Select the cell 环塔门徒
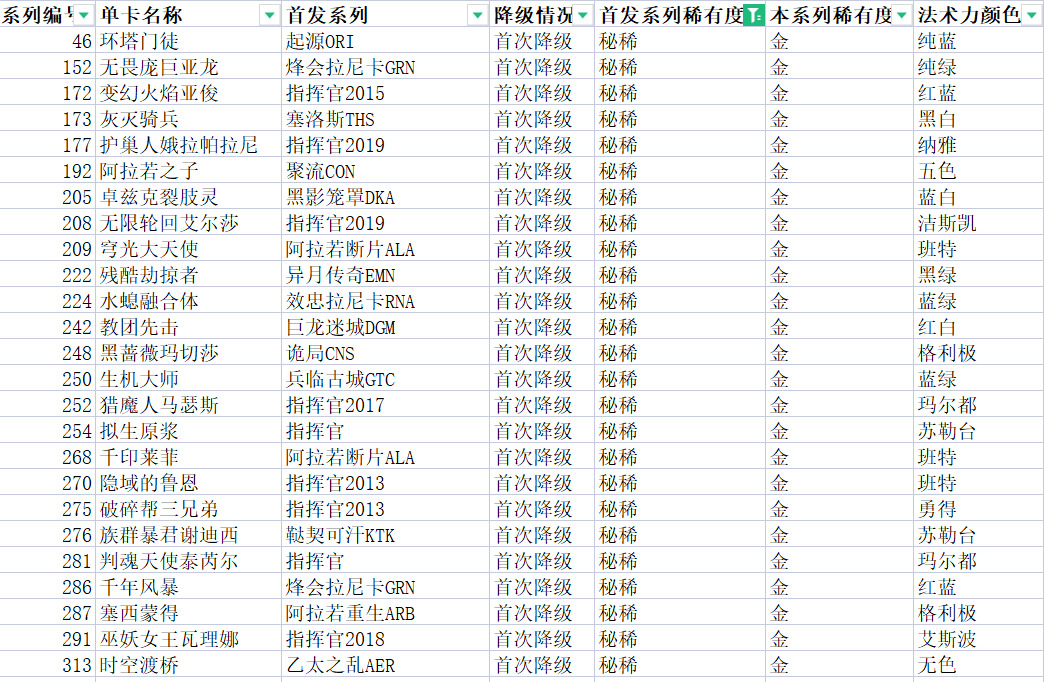The image size is (1044, 682). [188, 41]
